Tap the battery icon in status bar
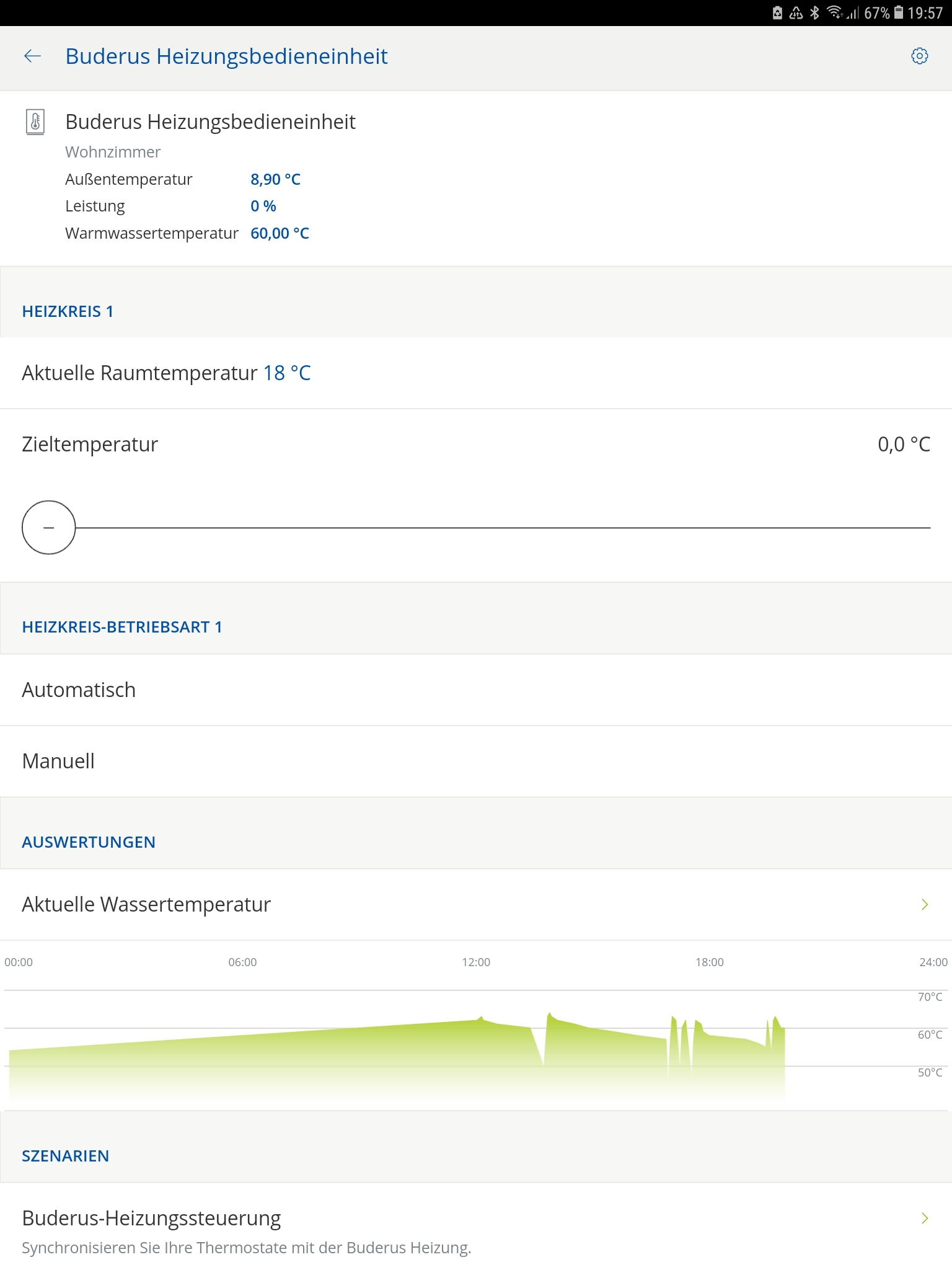The image size is (952, 1270). [x=898, y=13]
